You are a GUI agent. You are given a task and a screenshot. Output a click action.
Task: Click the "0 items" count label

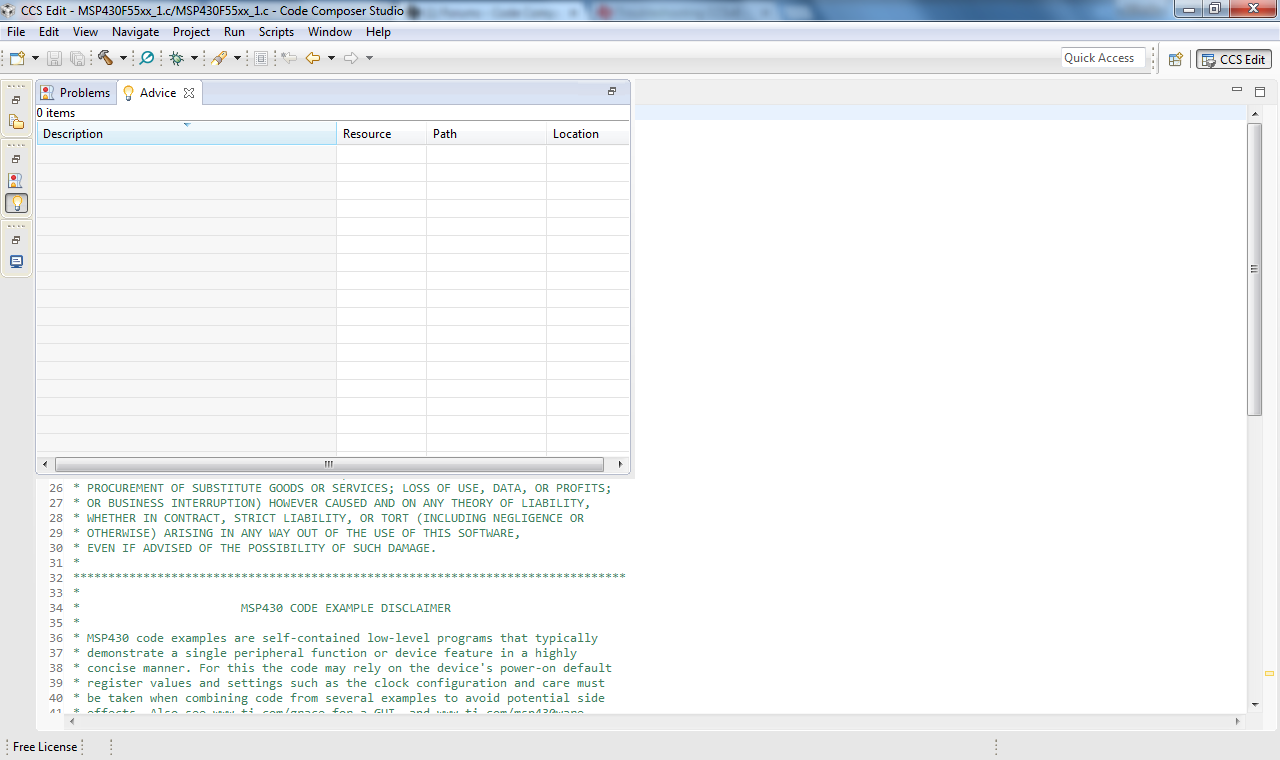point(56,113)
